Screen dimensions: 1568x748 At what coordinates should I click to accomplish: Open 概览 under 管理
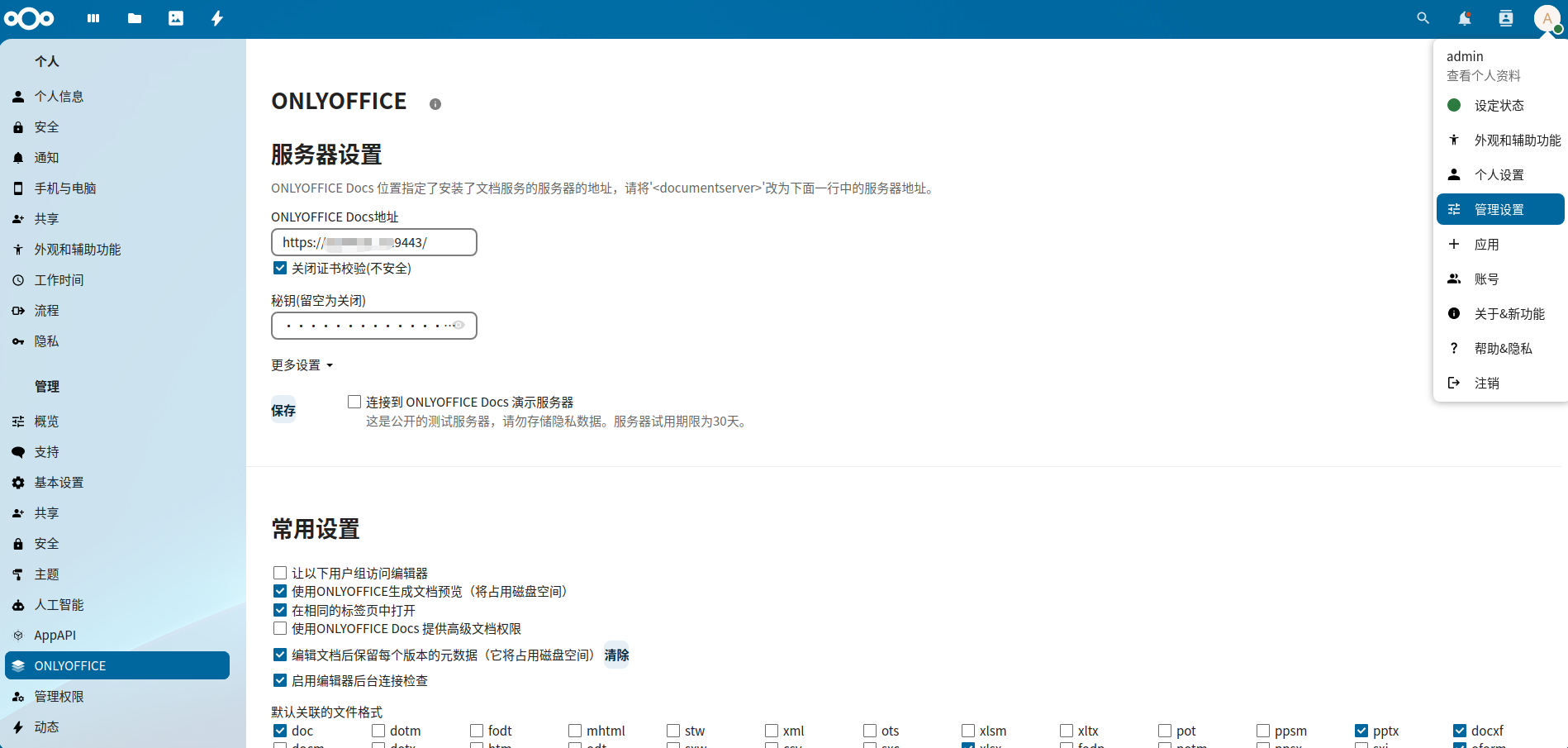click(x=117, y=422)
